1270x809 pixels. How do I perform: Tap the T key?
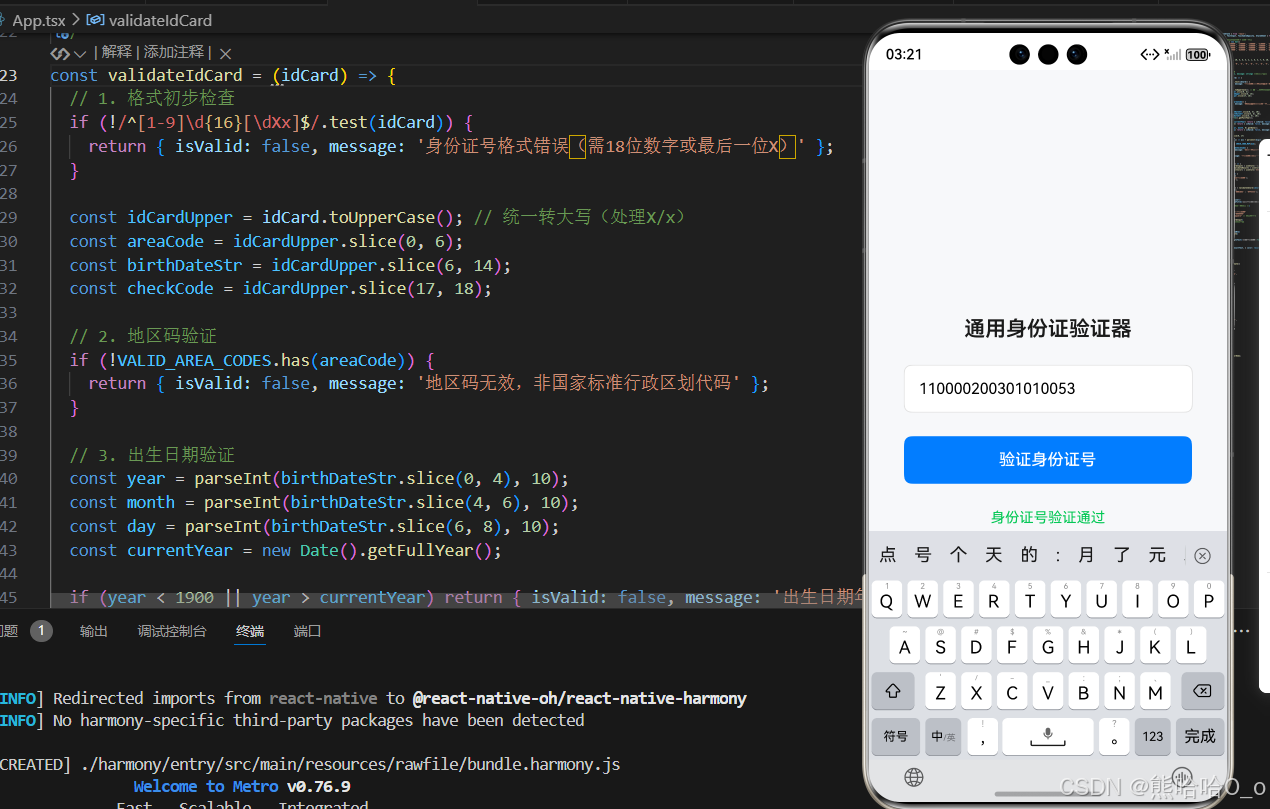point(1030,600)
